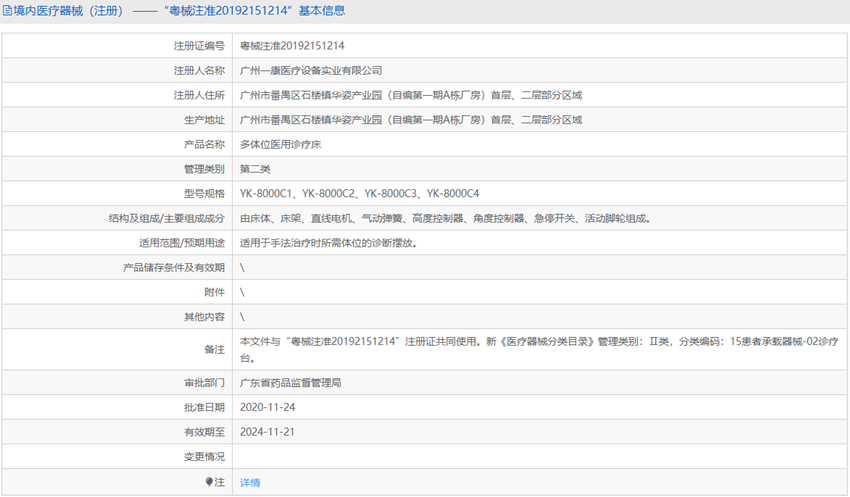The image size is (850, 497).
Task: Click the 详情 details link
Action: point(250,482)
